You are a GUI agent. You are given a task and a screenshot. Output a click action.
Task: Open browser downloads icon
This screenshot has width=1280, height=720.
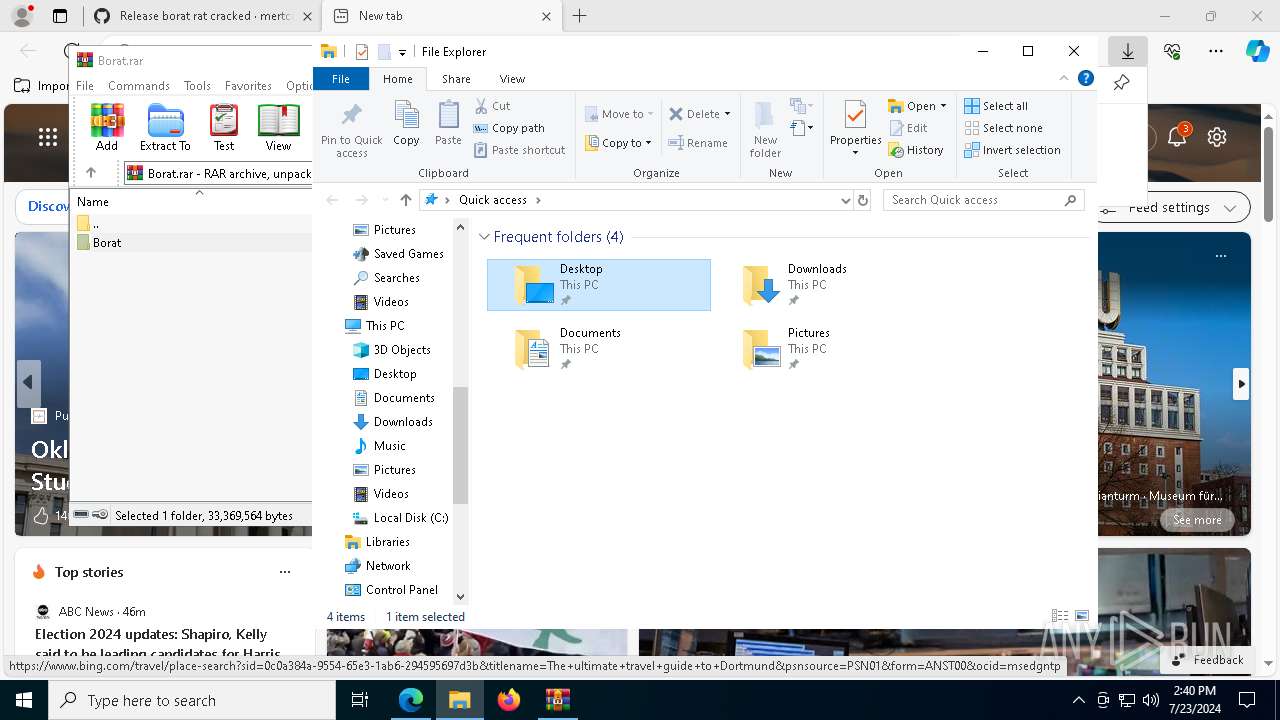tap(1127, 51)
